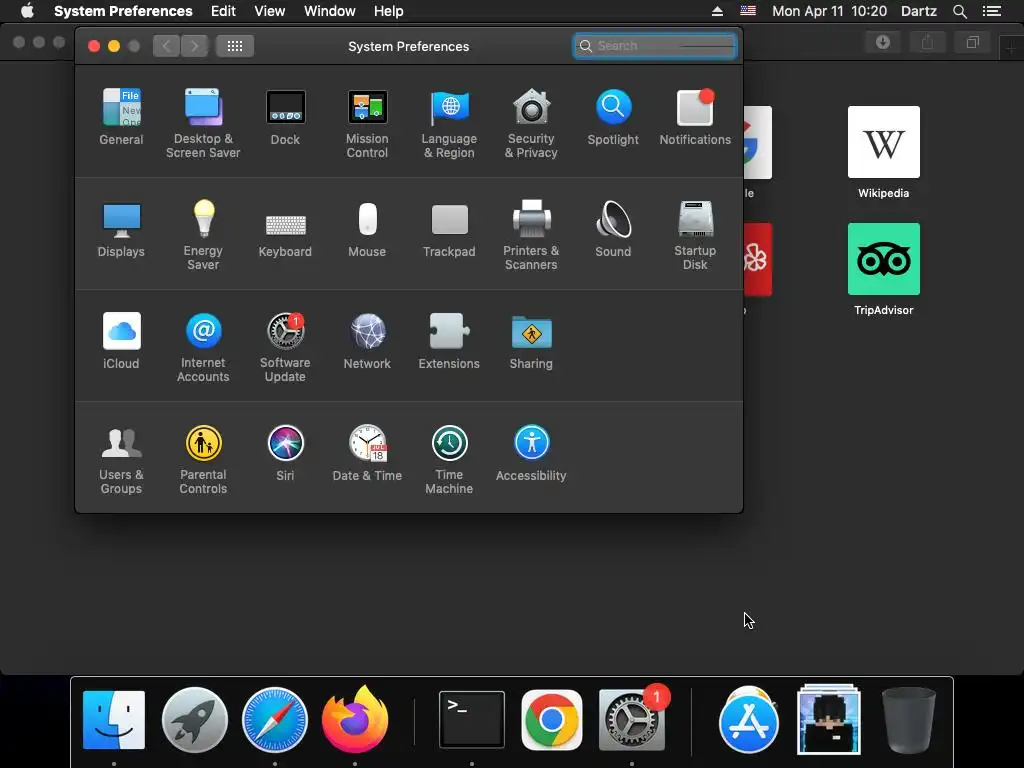Open the Window menu
Image resolution: width=1024 pixels, height=768 pixels.
(x=330, y=11)
